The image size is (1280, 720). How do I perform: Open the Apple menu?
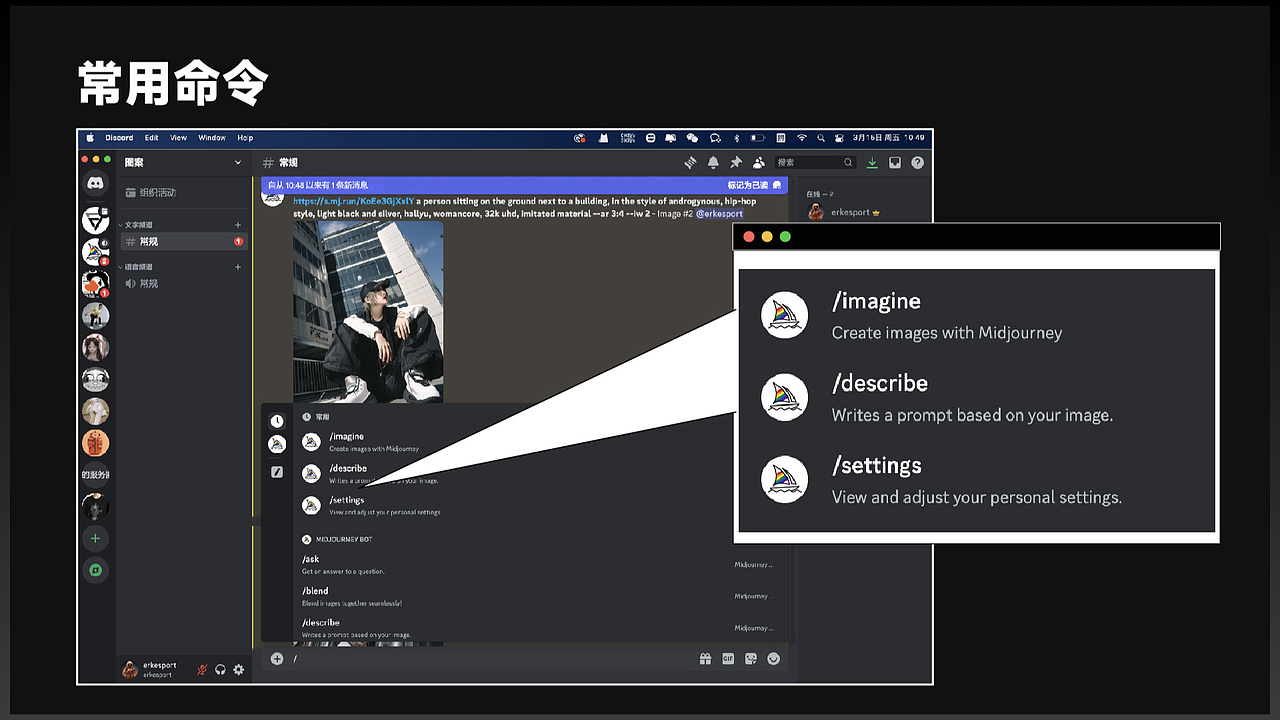tap(90, 137)
